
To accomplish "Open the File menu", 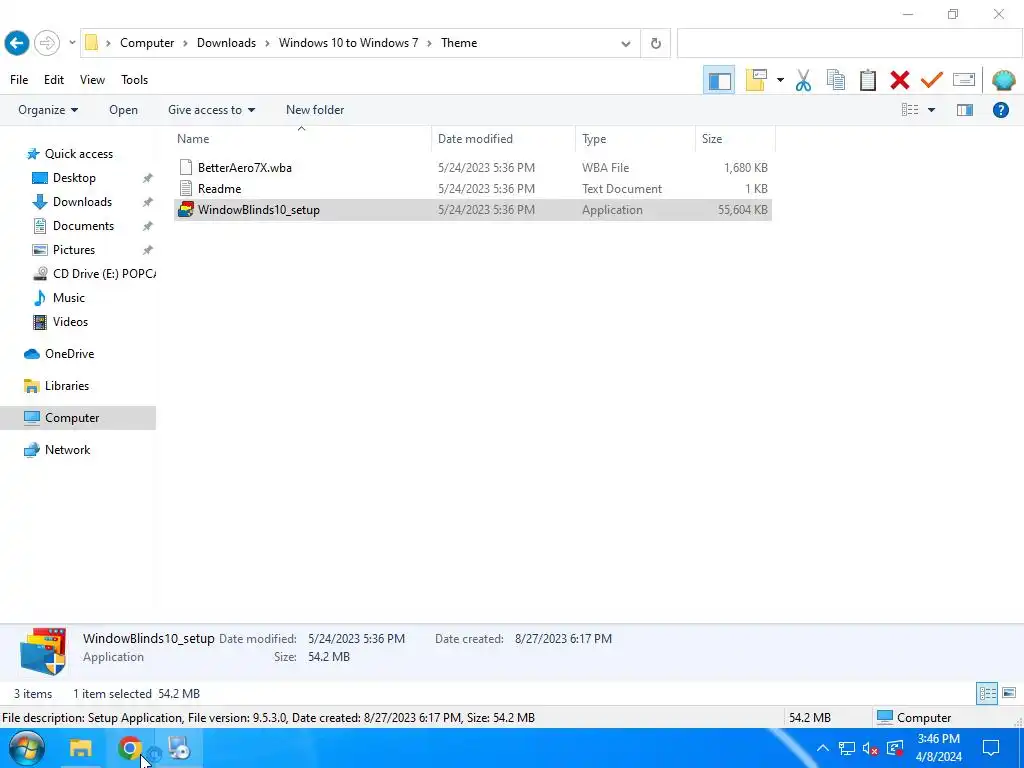I will click(x=19, y=80).
